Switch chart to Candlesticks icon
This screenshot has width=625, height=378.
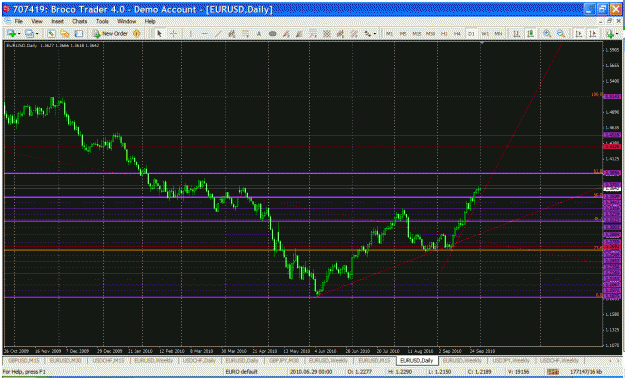click(x=531, y=34)
